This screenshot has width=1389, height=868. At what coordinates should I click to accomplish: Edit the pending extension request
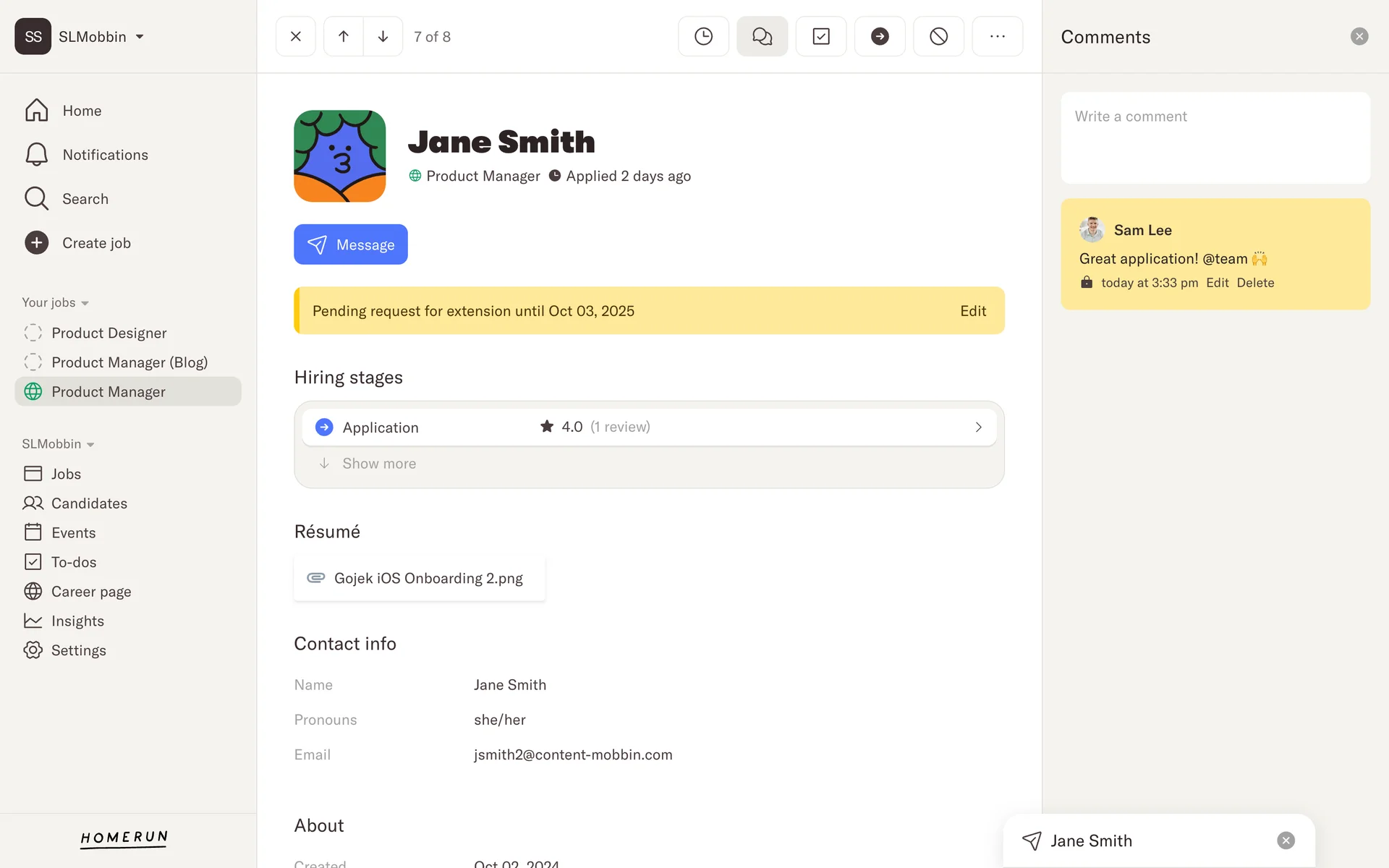pyautogui.click(x=972, y=311)
